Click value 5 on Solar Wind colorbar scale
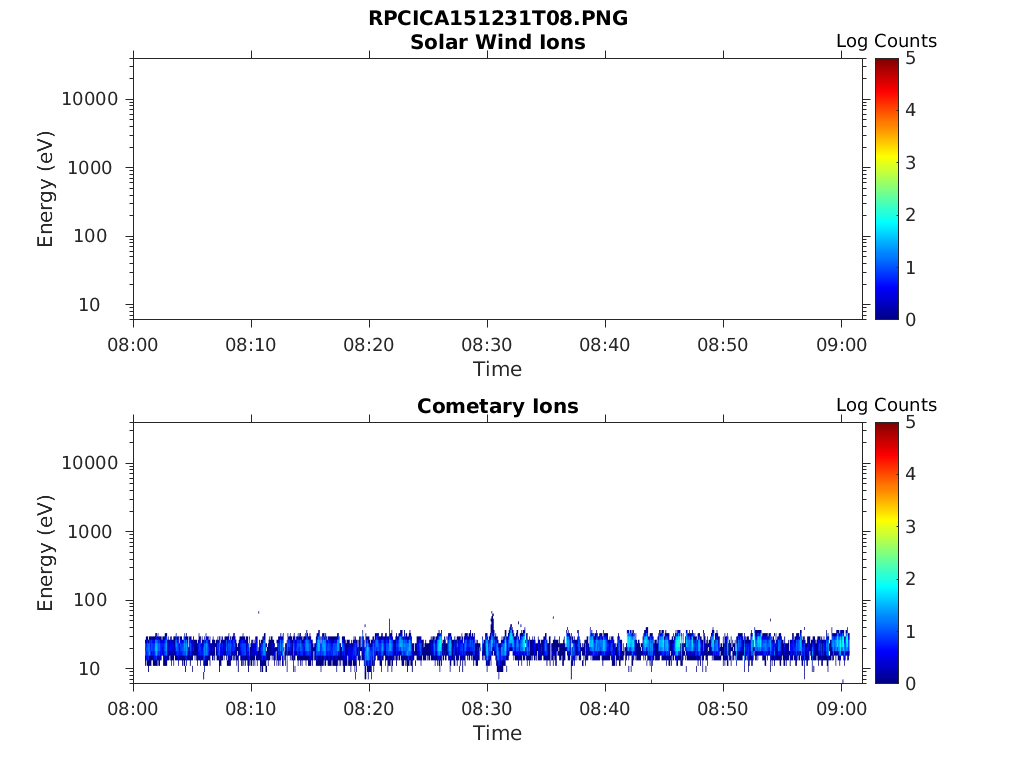The image size is (1024, 768). (910, 59)
